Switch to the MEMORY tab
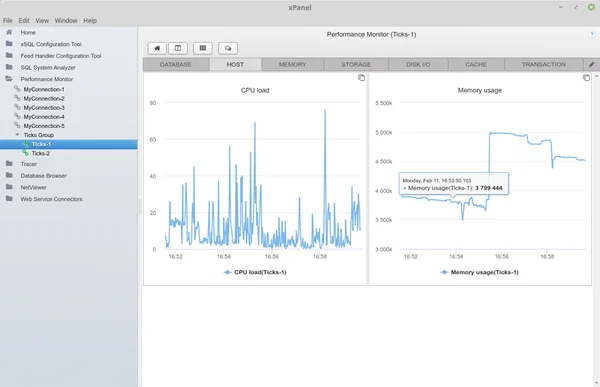This screenshot has width=600, height=387. (293, 65)
